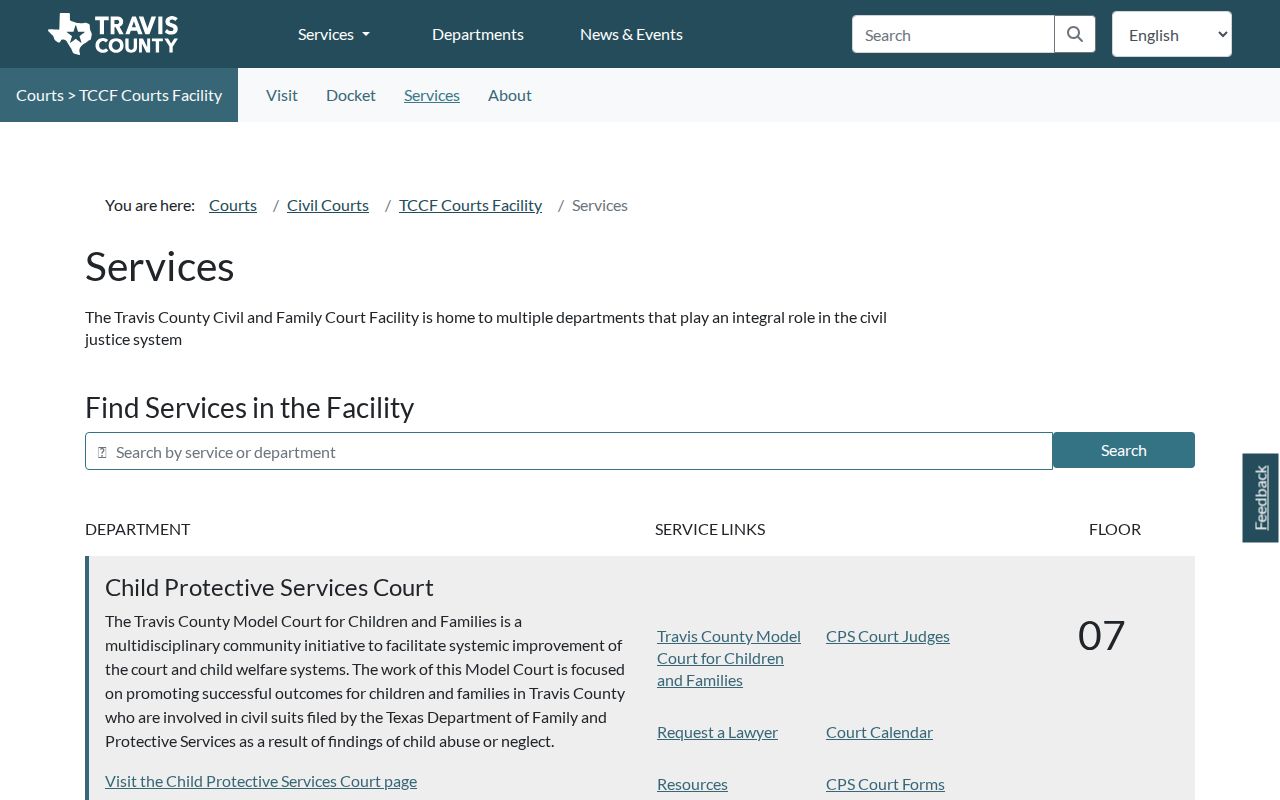Click the magnifier search icon button

point(1075,34)
